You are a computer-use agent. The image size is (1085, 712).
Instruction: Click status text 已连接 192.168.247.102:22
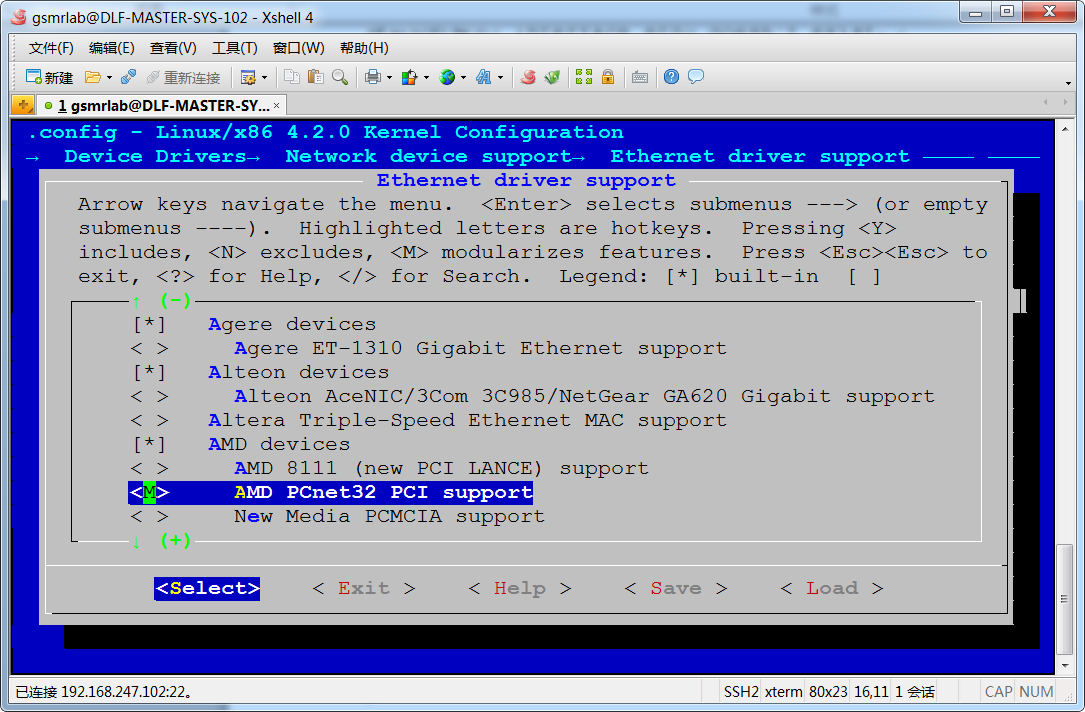[104, 691]
